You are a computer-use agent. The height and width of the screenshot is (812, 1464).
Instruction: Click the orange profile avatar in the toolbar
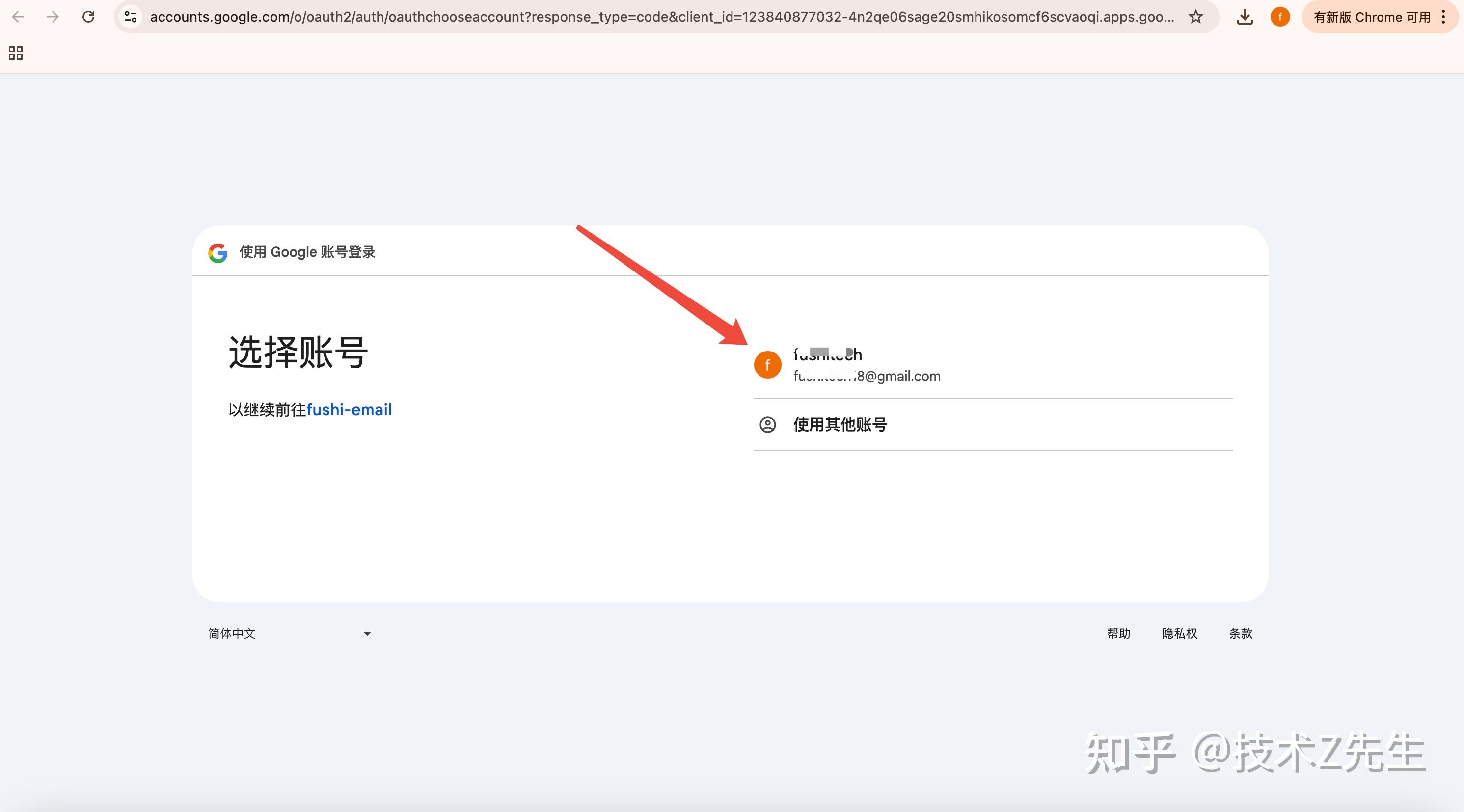pyautogui.click(x=1280, y=17)
